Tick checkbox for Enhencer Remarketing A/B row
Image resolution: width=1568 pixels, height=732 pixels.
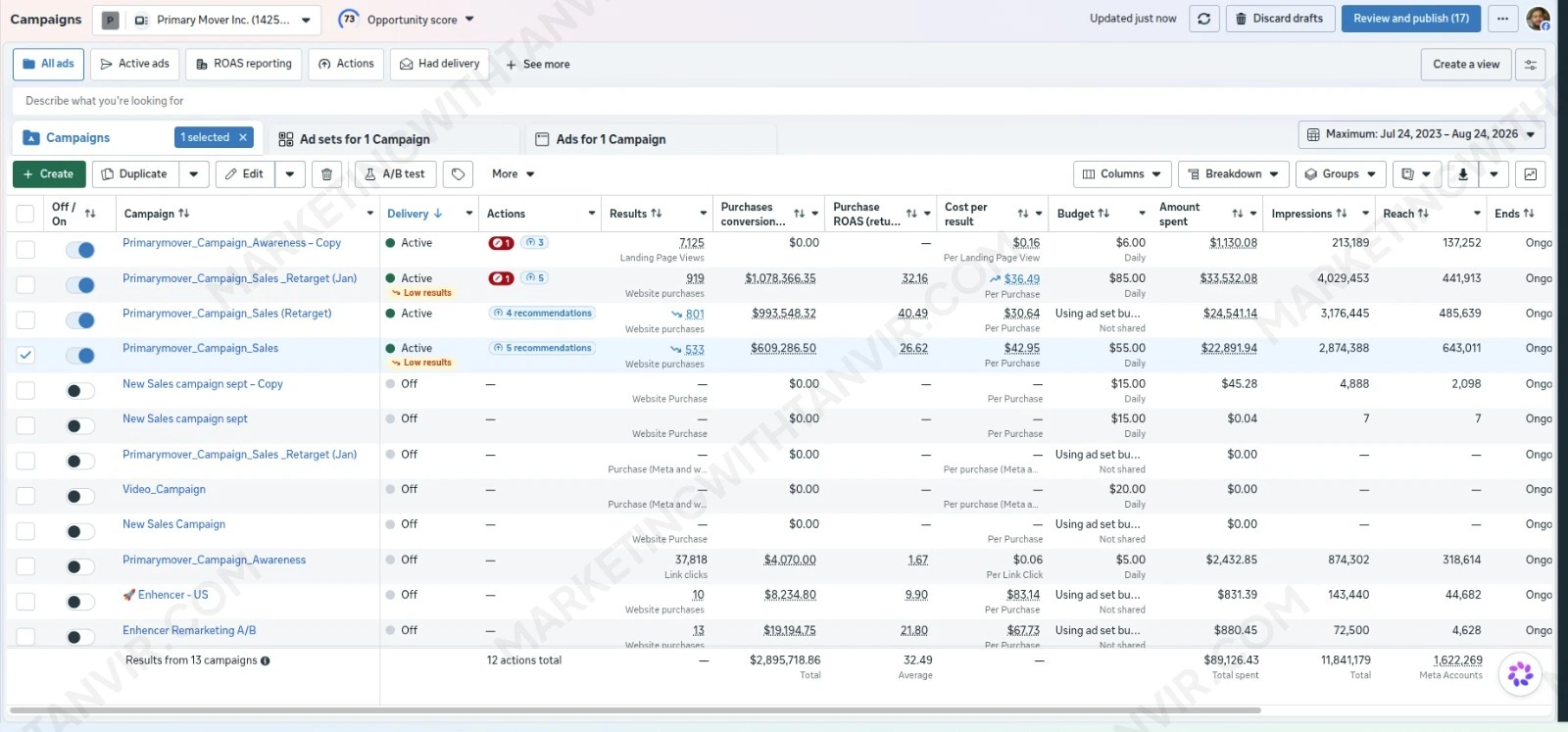point(25,637)
